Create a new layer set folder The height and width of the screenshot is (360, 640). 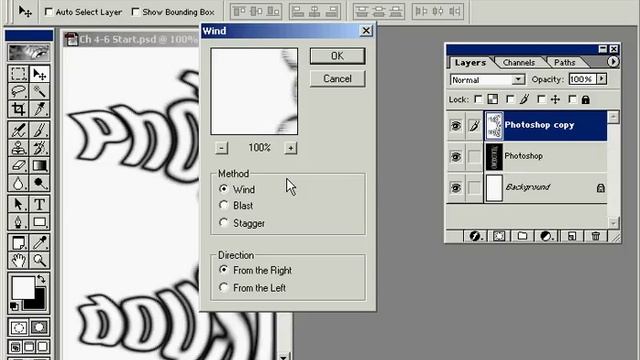click(x=522, y=236)
